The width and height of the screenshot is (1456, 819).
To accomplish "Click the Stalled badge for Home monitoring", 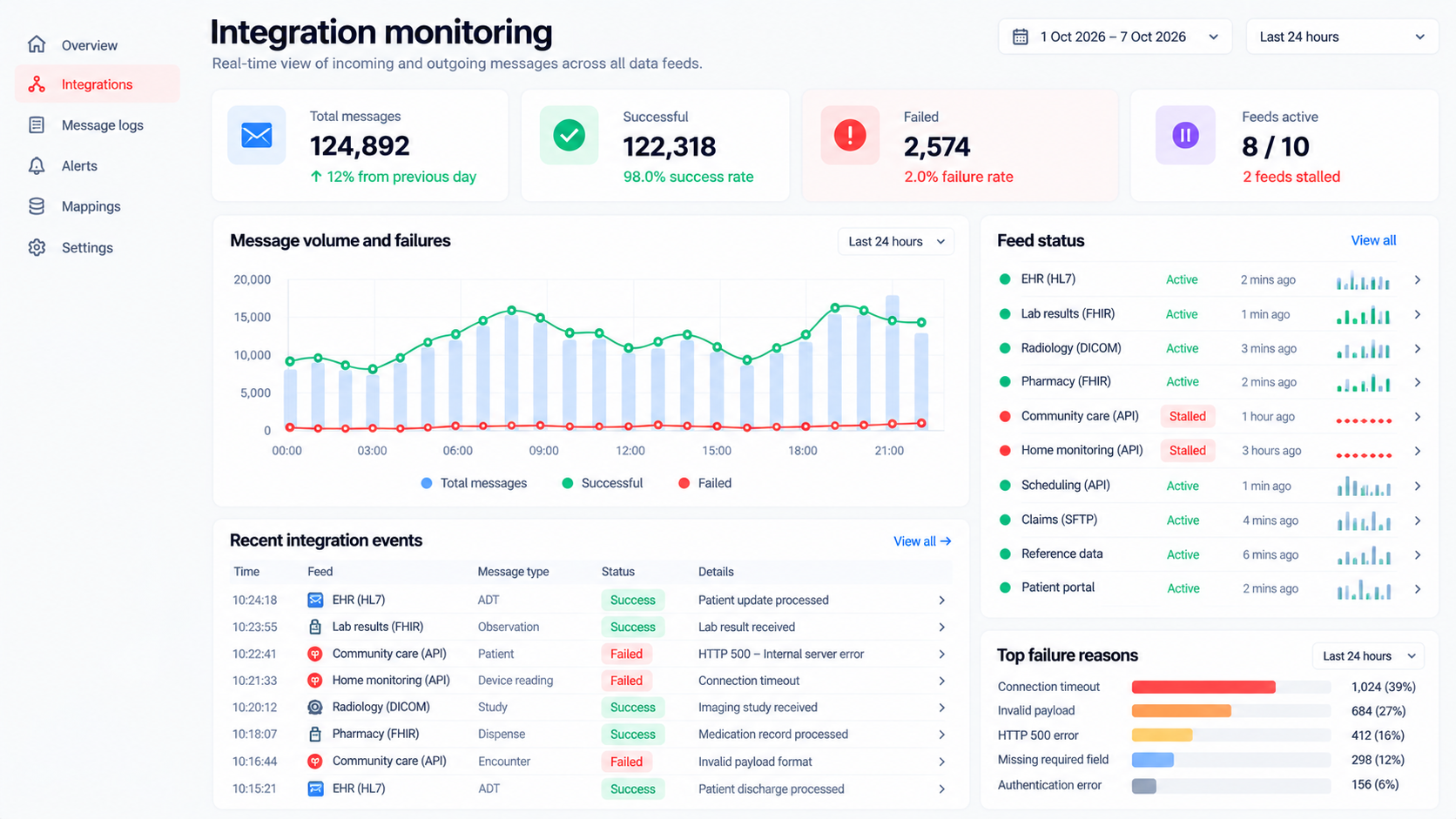I will pos(1188,450).
